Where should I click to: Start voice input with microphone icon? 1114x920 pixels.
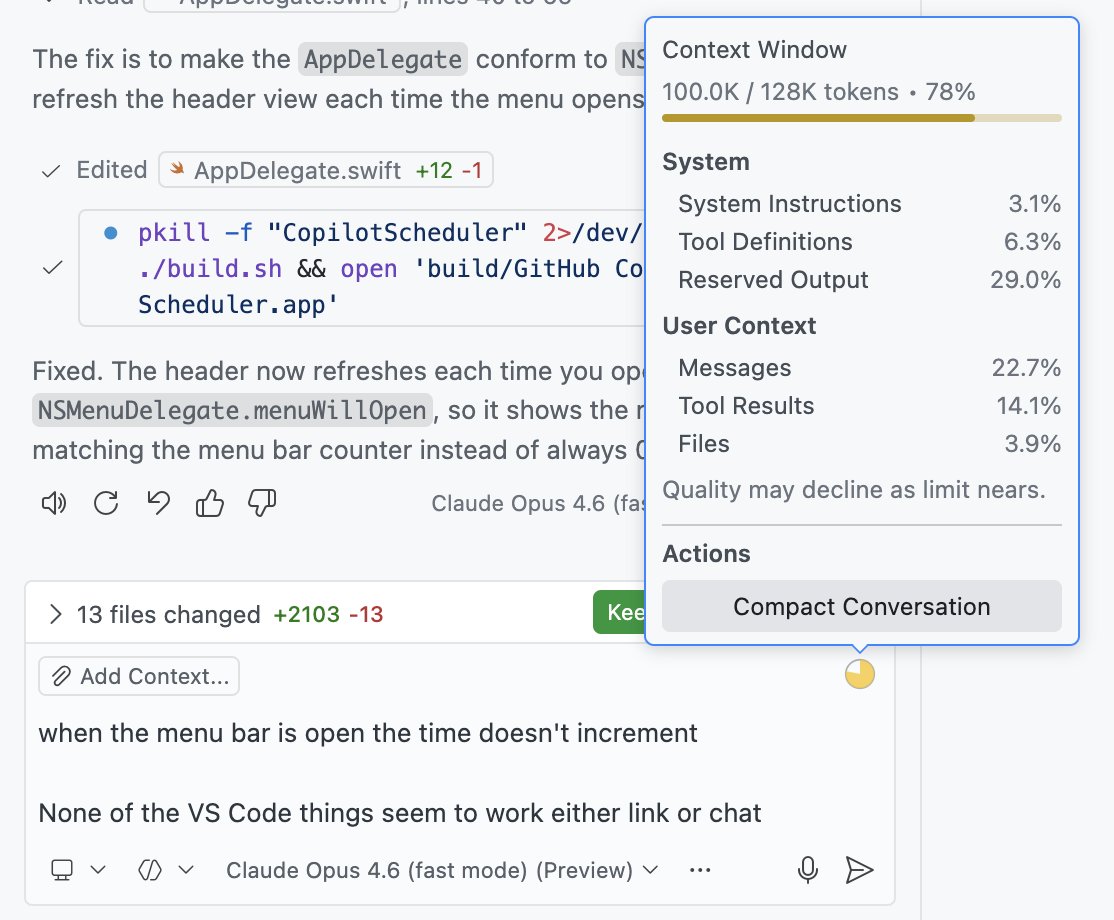coord(808,870)
